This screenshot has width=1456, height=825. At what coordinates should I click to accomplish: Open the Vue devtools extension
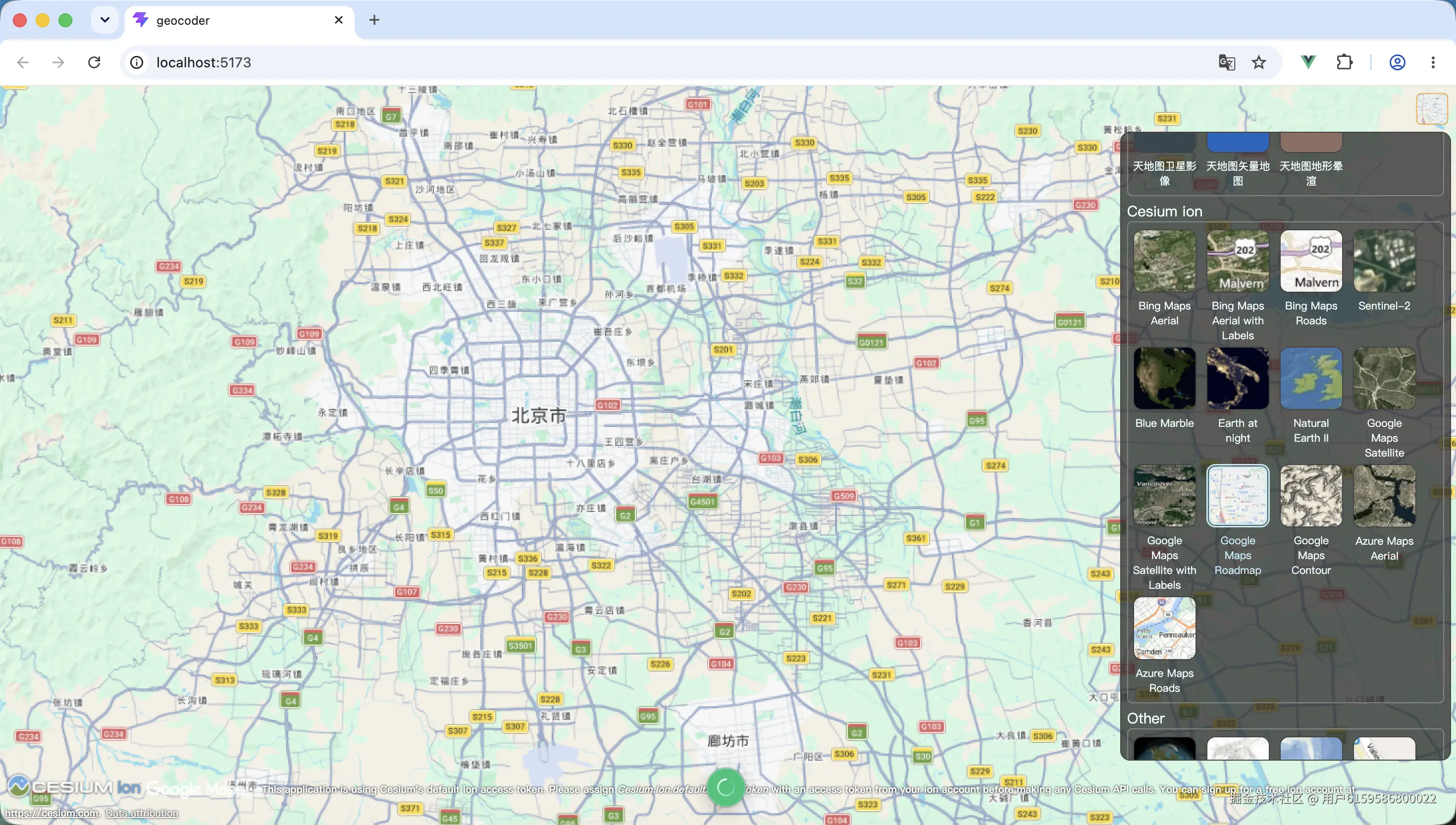[1308, 62]
